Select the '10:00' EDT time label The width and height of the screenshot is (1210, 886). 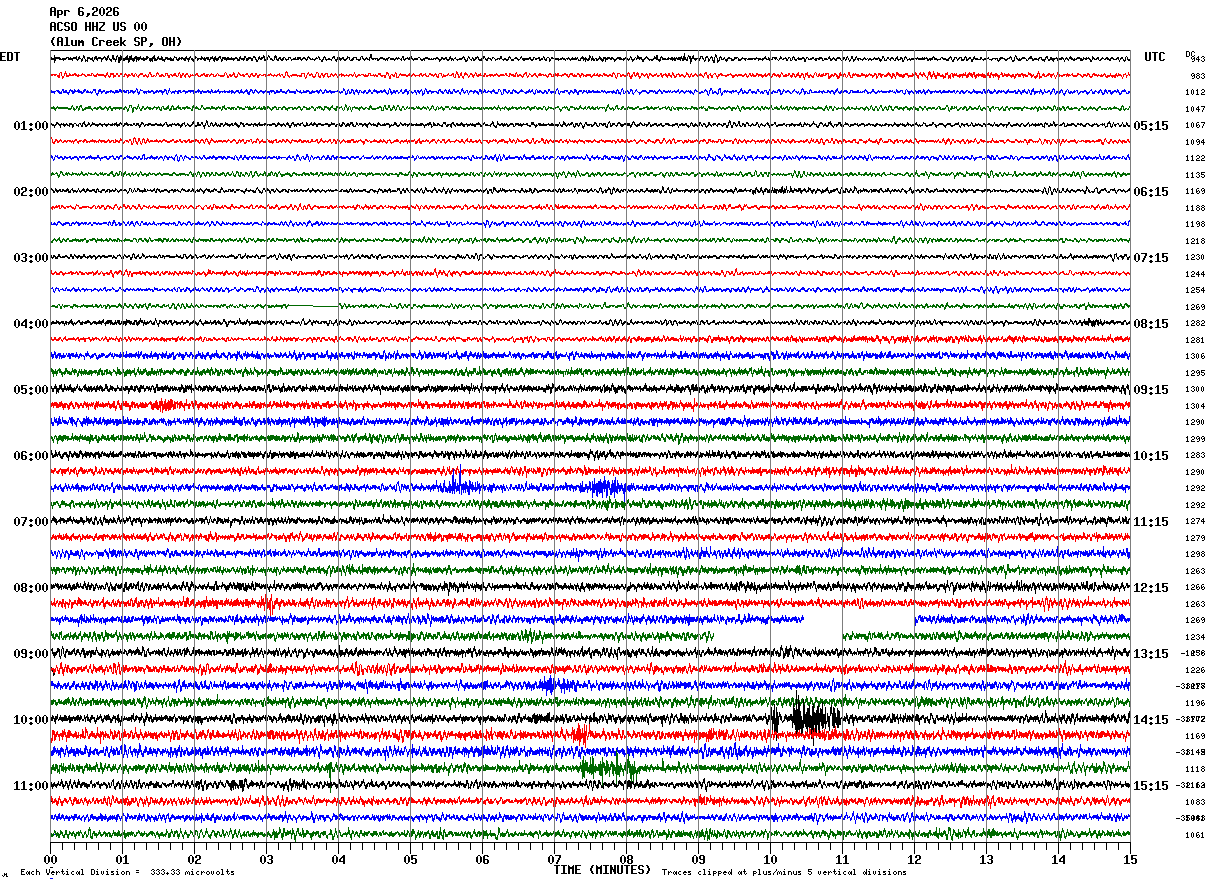pos(30,720)
